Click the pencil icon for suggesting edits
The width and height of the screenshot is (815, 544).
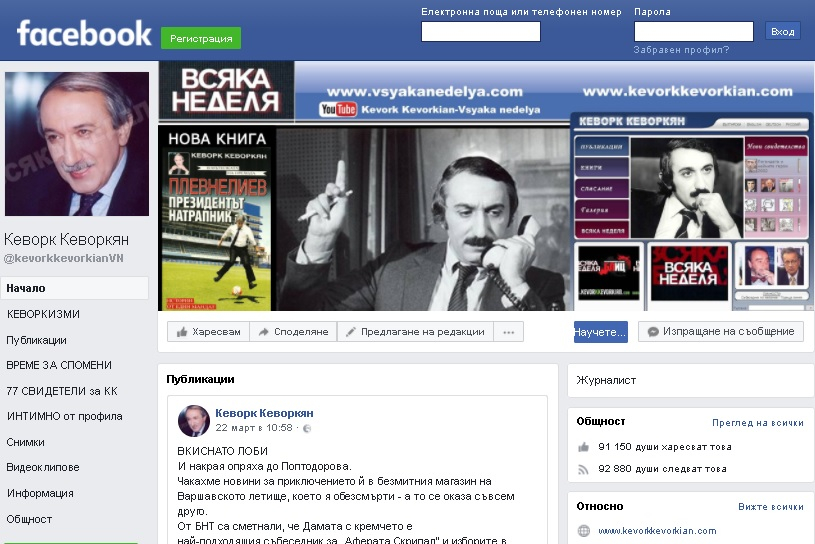(x=351, y=331)
